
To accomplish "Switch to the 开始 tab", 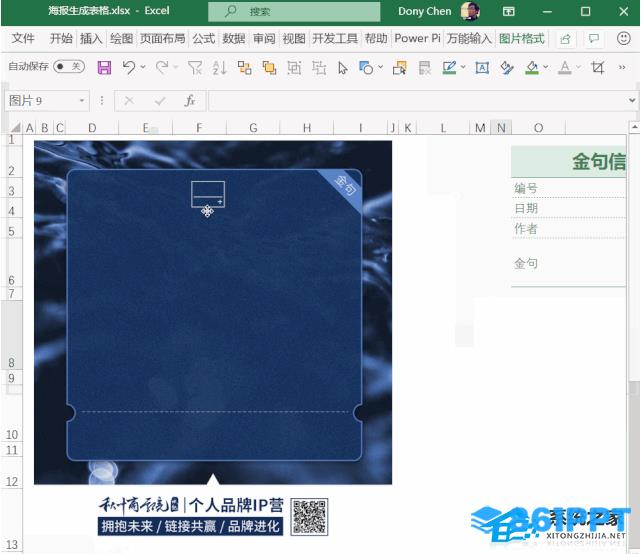I will [x=61, y=39].
